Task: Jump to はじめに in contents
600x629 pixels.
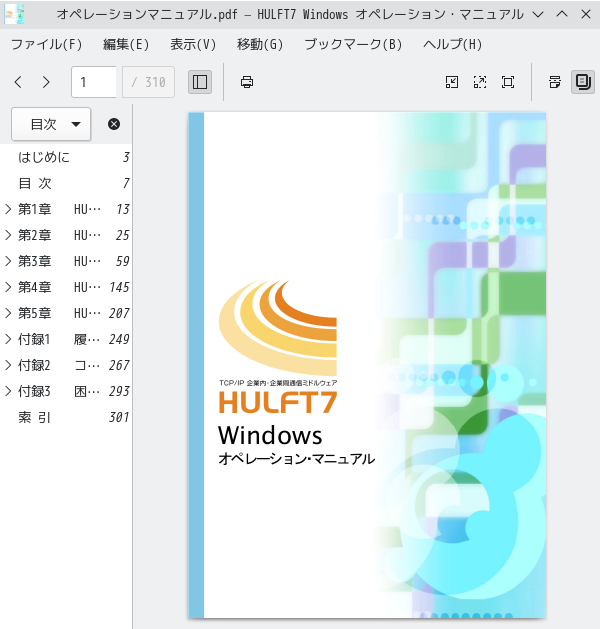Action: 44,157
